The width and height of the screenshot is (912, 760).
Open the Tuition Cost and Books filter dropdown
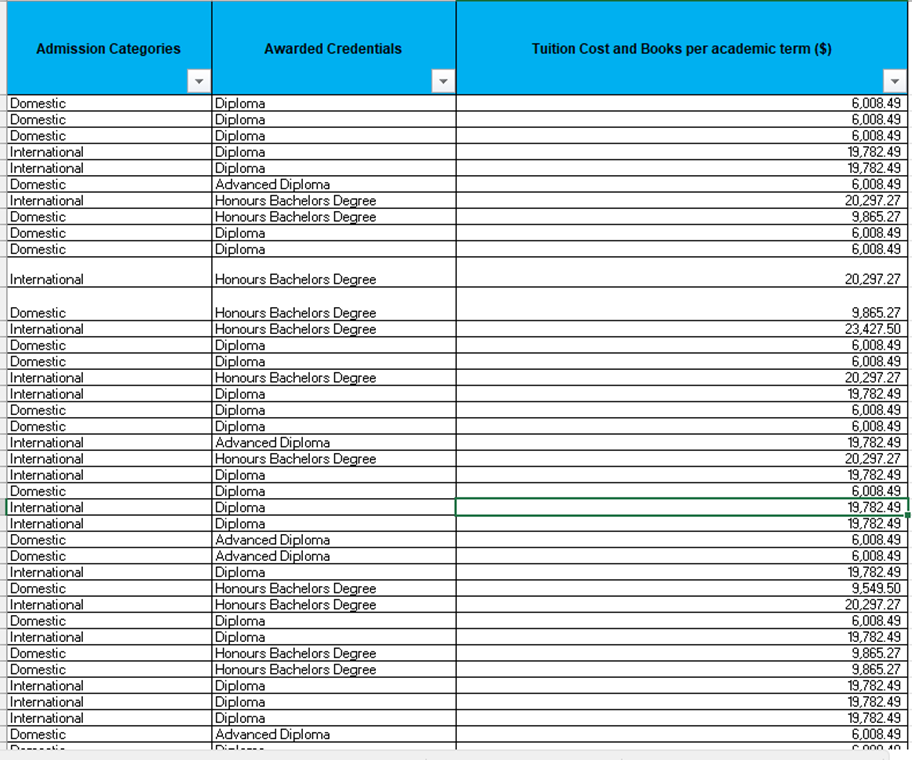pyautogui.click(x=895, y=81)
